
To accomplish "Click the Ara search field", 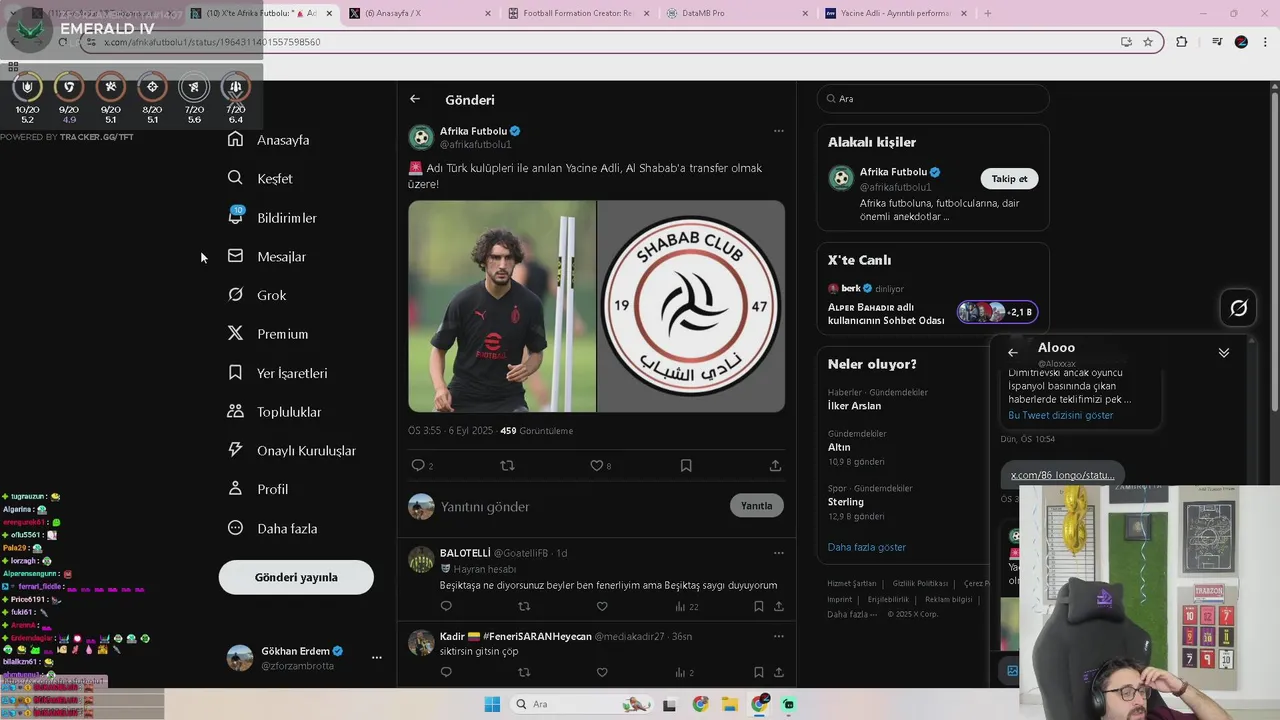I will point(932,99).
